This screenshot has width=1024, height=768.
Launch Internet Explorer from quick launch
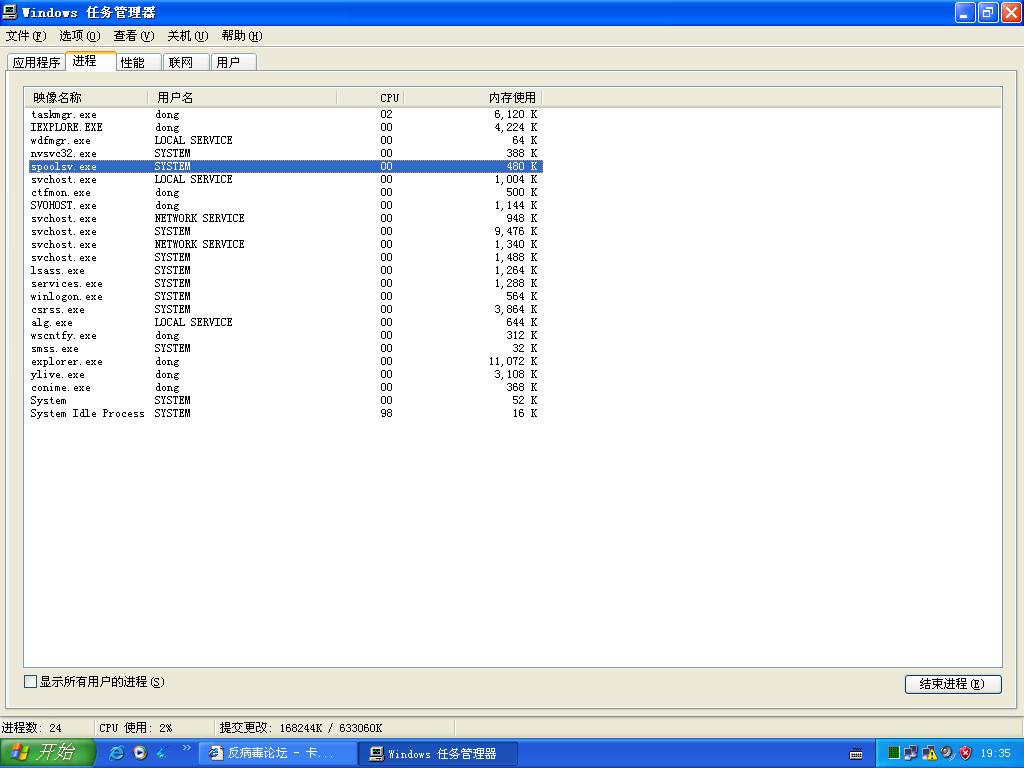pos(116,753)
